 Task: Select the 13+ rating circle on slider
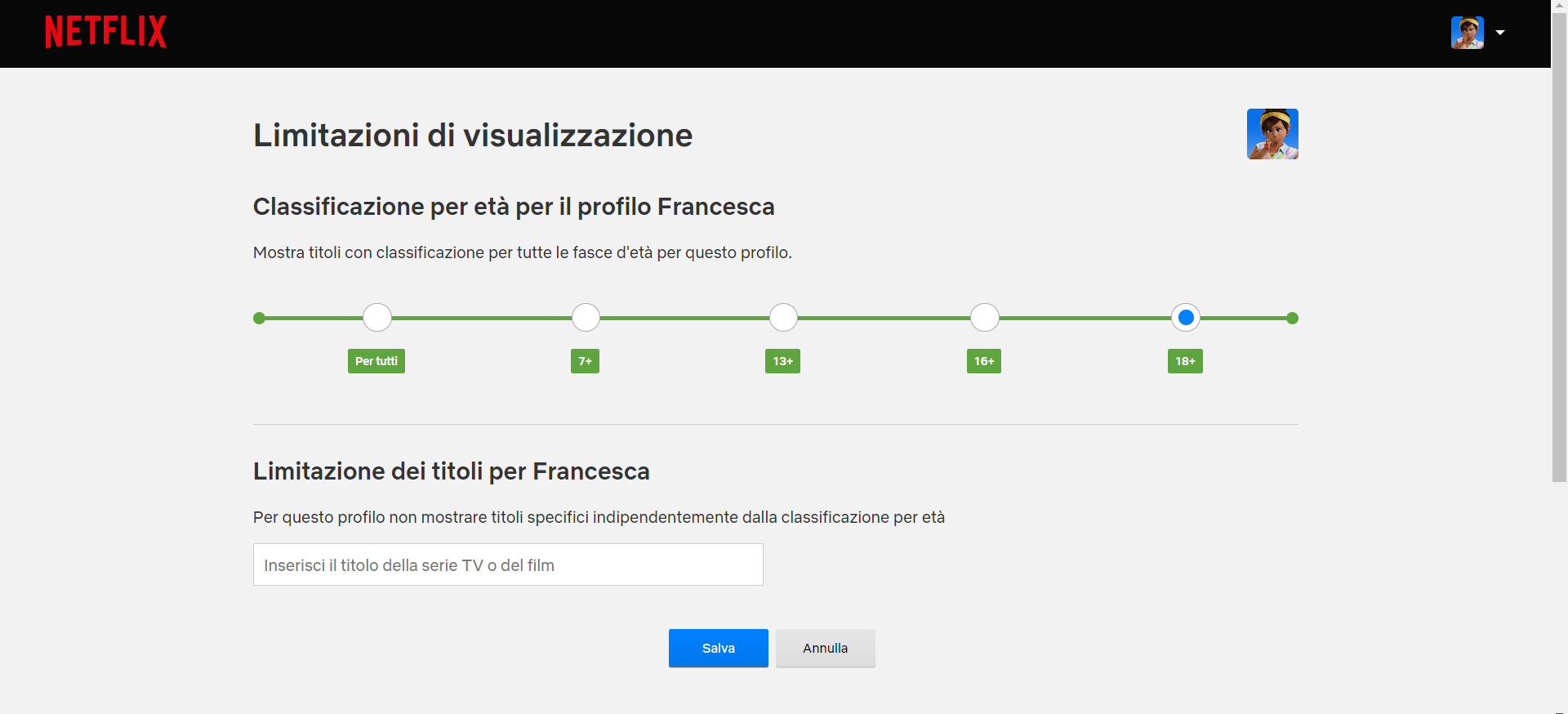coord(783,318)
